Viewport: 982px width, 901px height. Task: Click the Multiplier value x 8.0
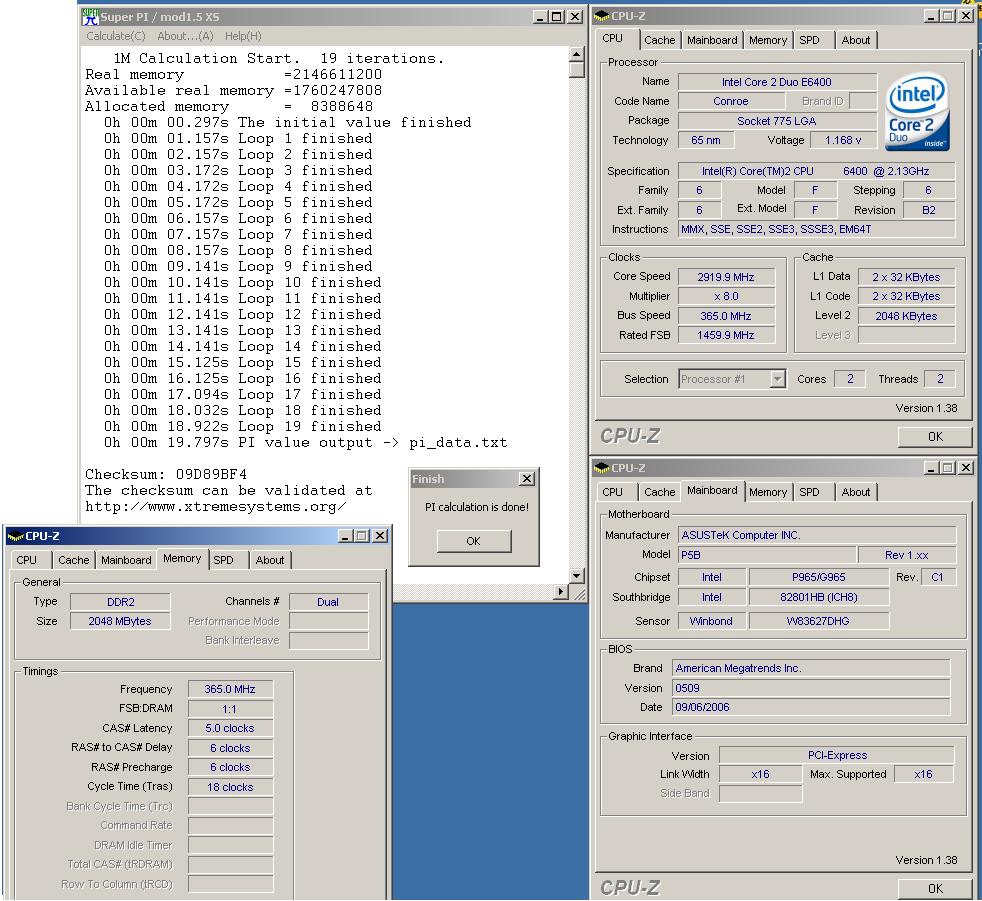point(726,296)
